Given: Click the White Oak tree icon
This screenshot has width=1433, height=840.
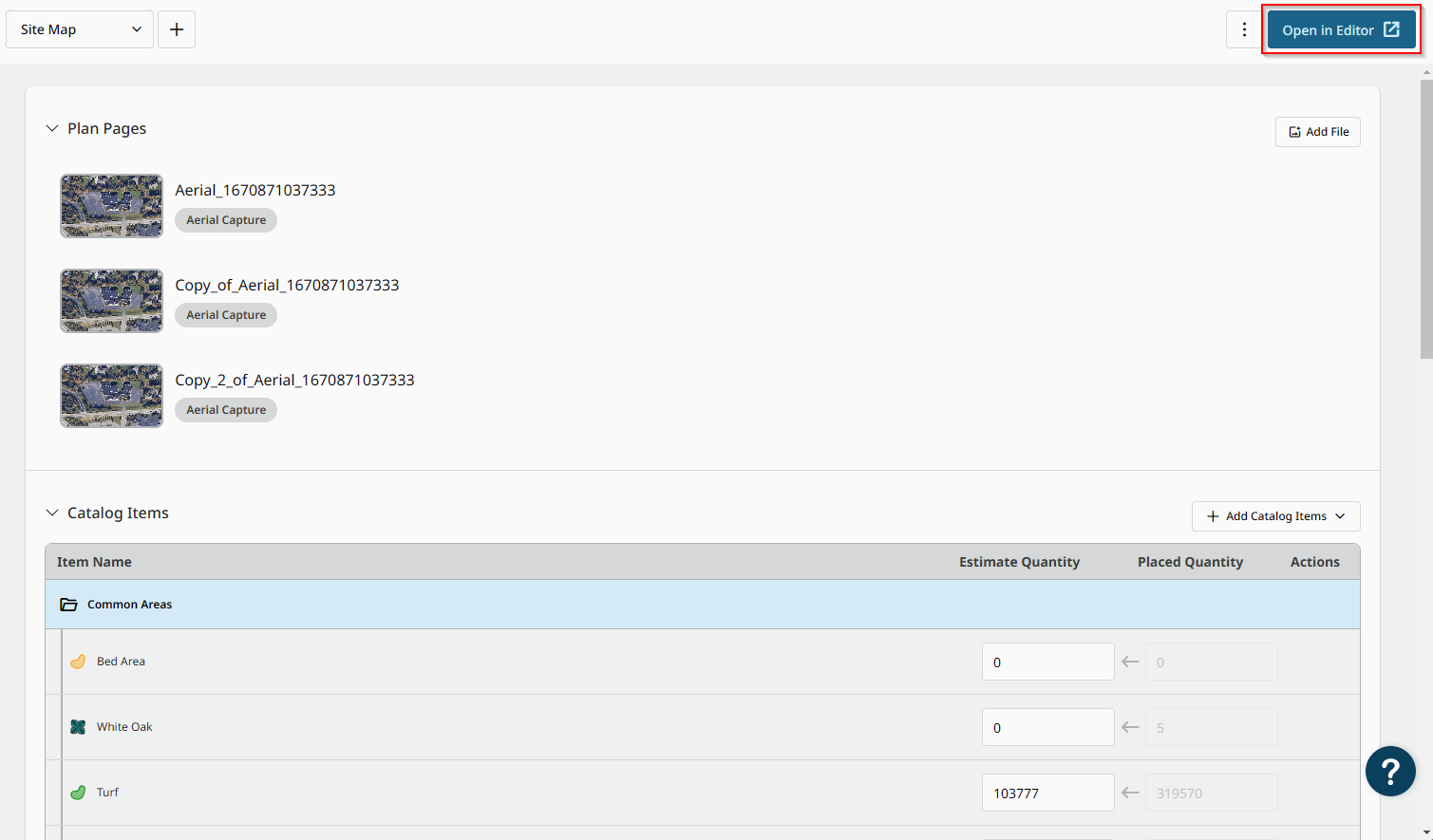Looking at the screenshot, I should click(x=78, y=727).
